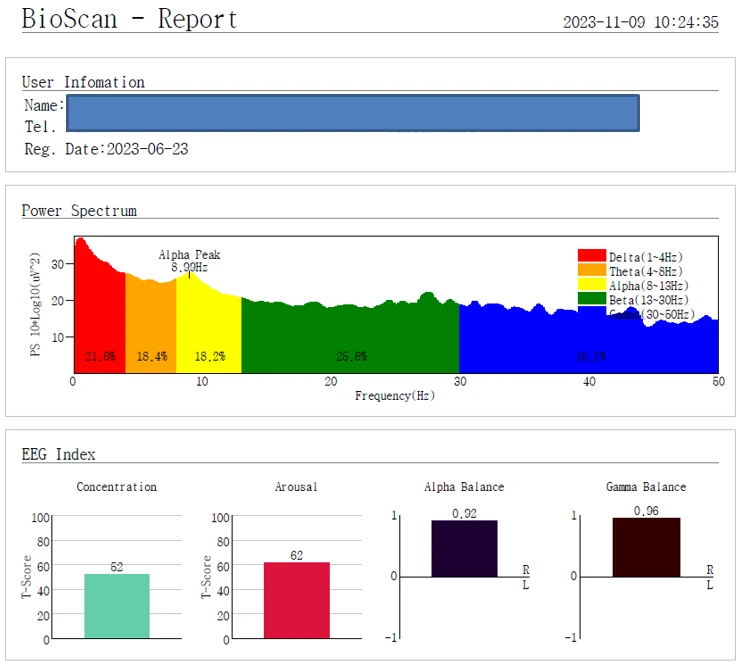Click the blue Gamma legend swatch
The width and height of the screenshot is (741, 665).
click(592, 311)
